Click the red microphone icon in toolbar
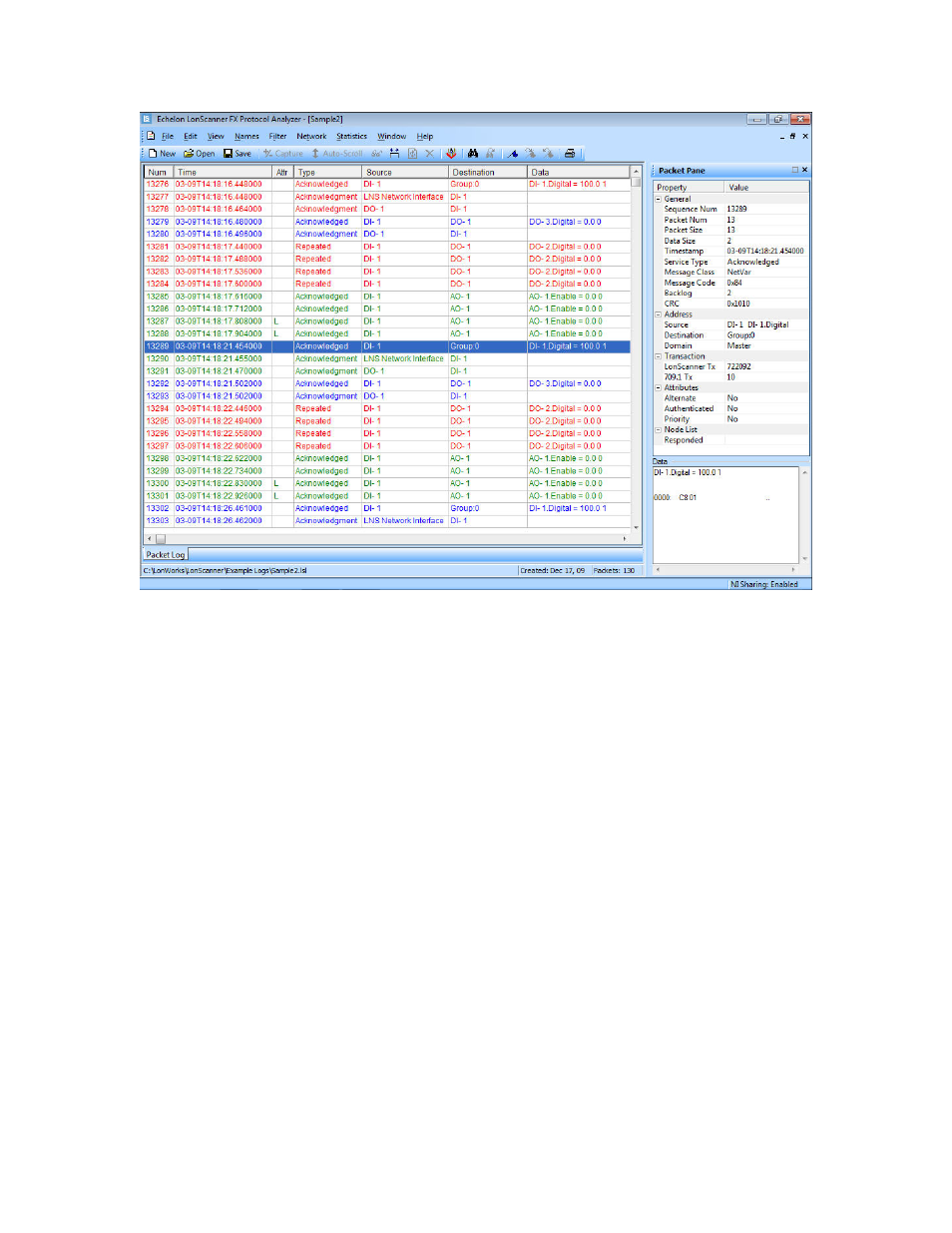 click(451, 154)
